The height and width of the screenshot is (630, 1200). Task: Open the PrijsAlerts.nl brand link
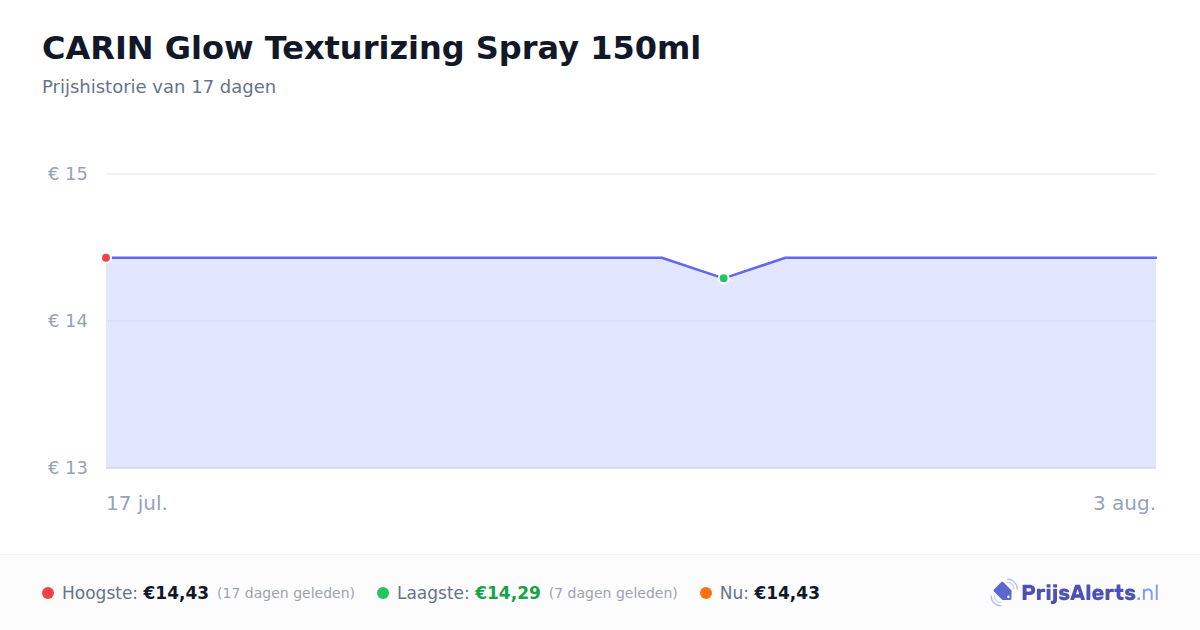[x=1075, y=593]
